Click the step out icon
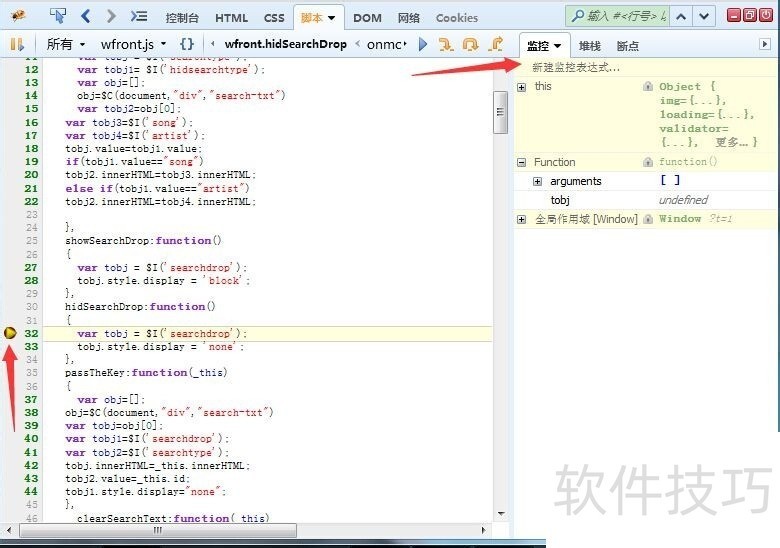The image size is (780, 548). coord(496,44)
